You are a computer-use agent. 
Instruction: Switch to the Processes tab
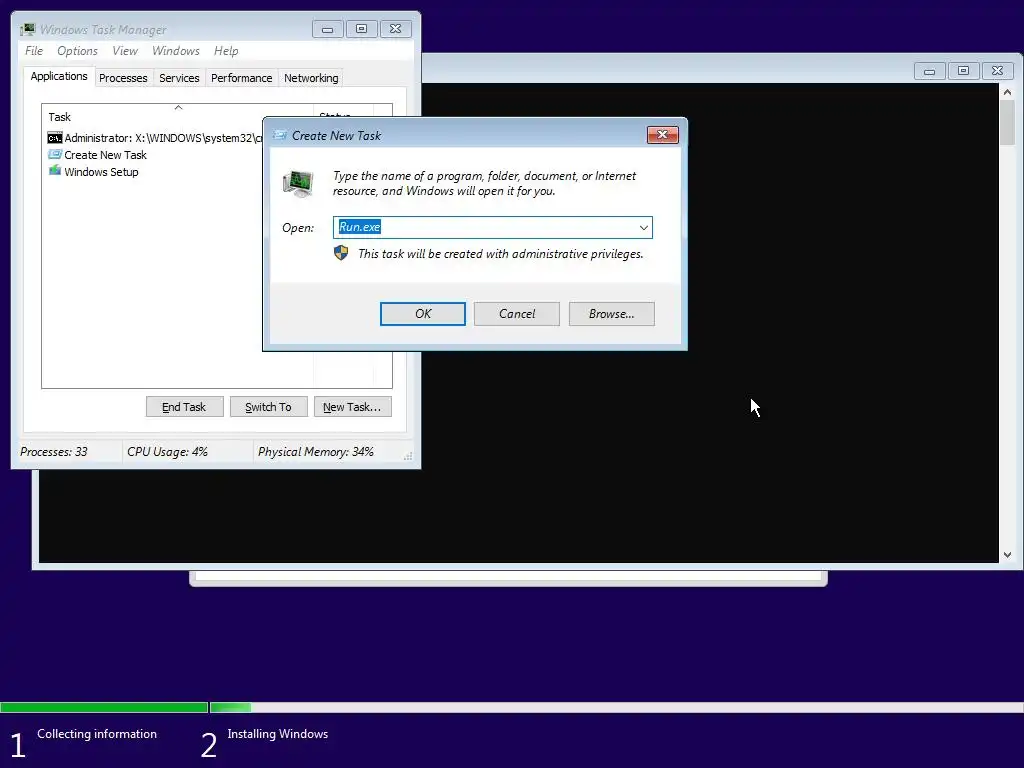tap(123, 78)
